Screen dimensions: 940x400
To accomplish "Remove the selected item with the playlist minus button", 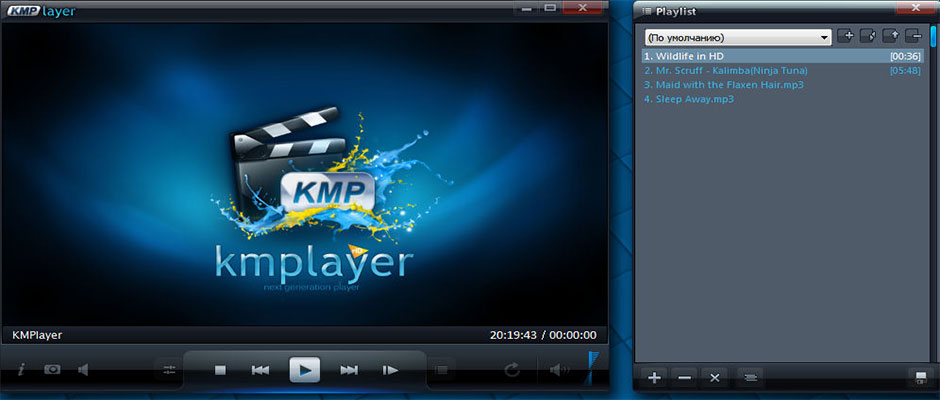I will point(684,378).
